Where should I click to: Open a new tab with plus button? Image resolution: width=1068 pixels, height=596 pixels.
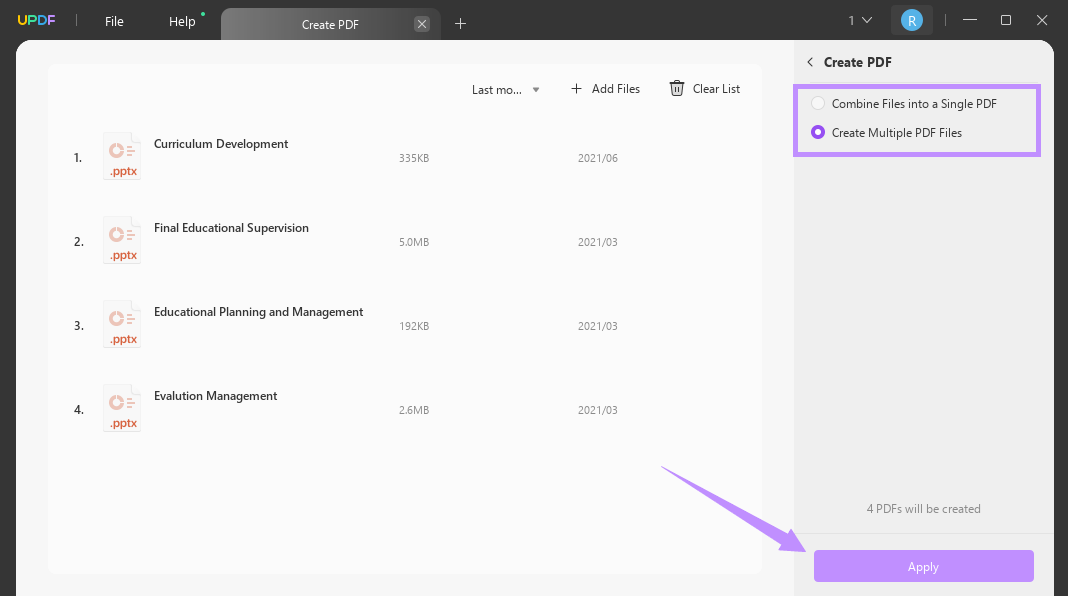tap(460, 23)
